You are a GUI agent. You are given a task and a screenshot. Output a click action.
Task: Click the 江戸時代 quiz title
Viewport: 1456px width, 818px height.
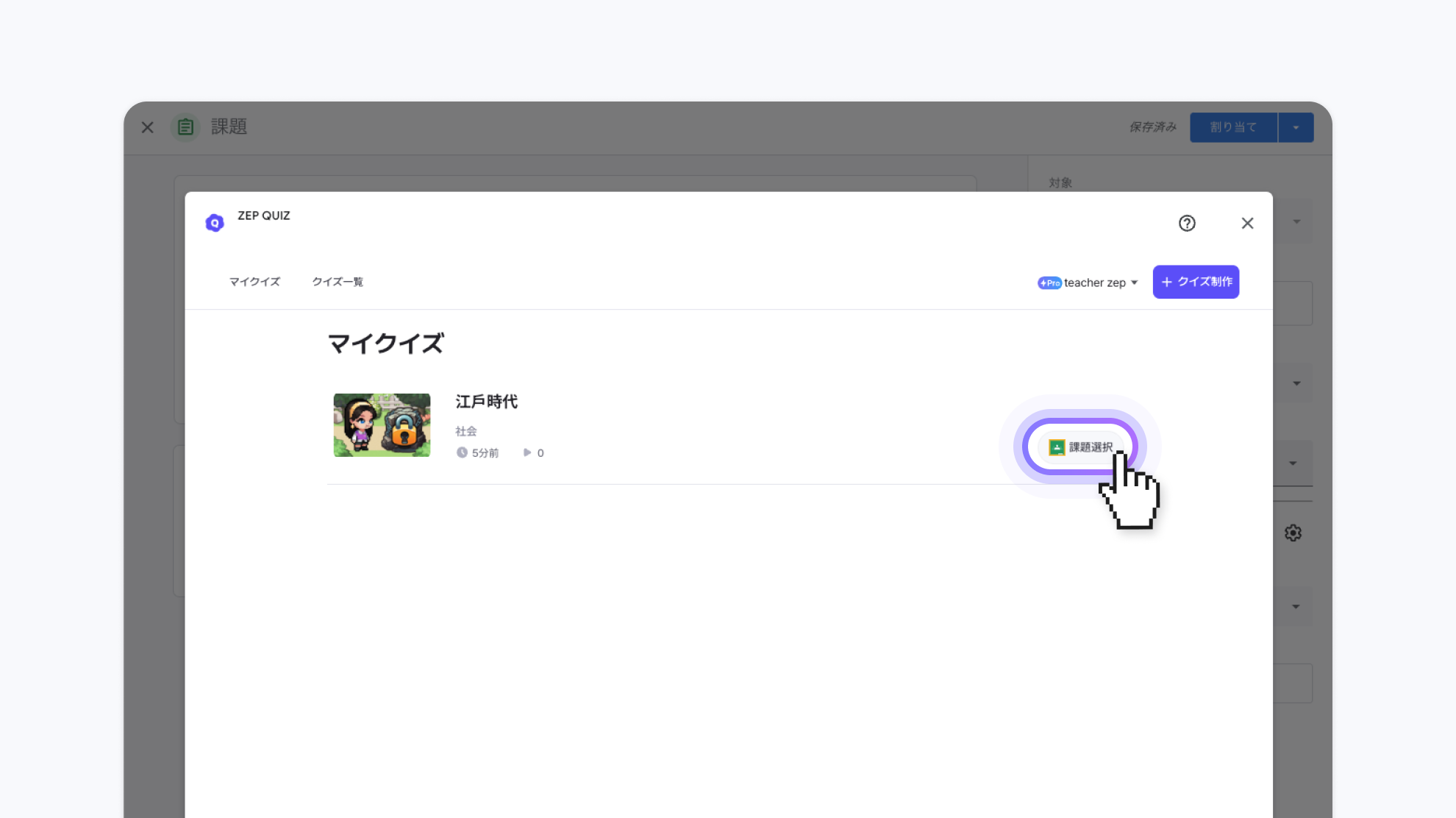[x=487, y=402]
